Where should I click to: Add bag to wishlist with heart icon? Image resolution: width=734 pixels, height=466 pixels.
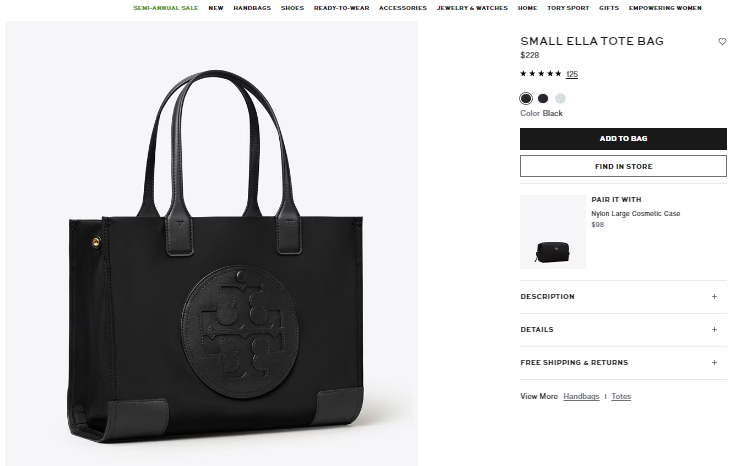tap(722, 42)
